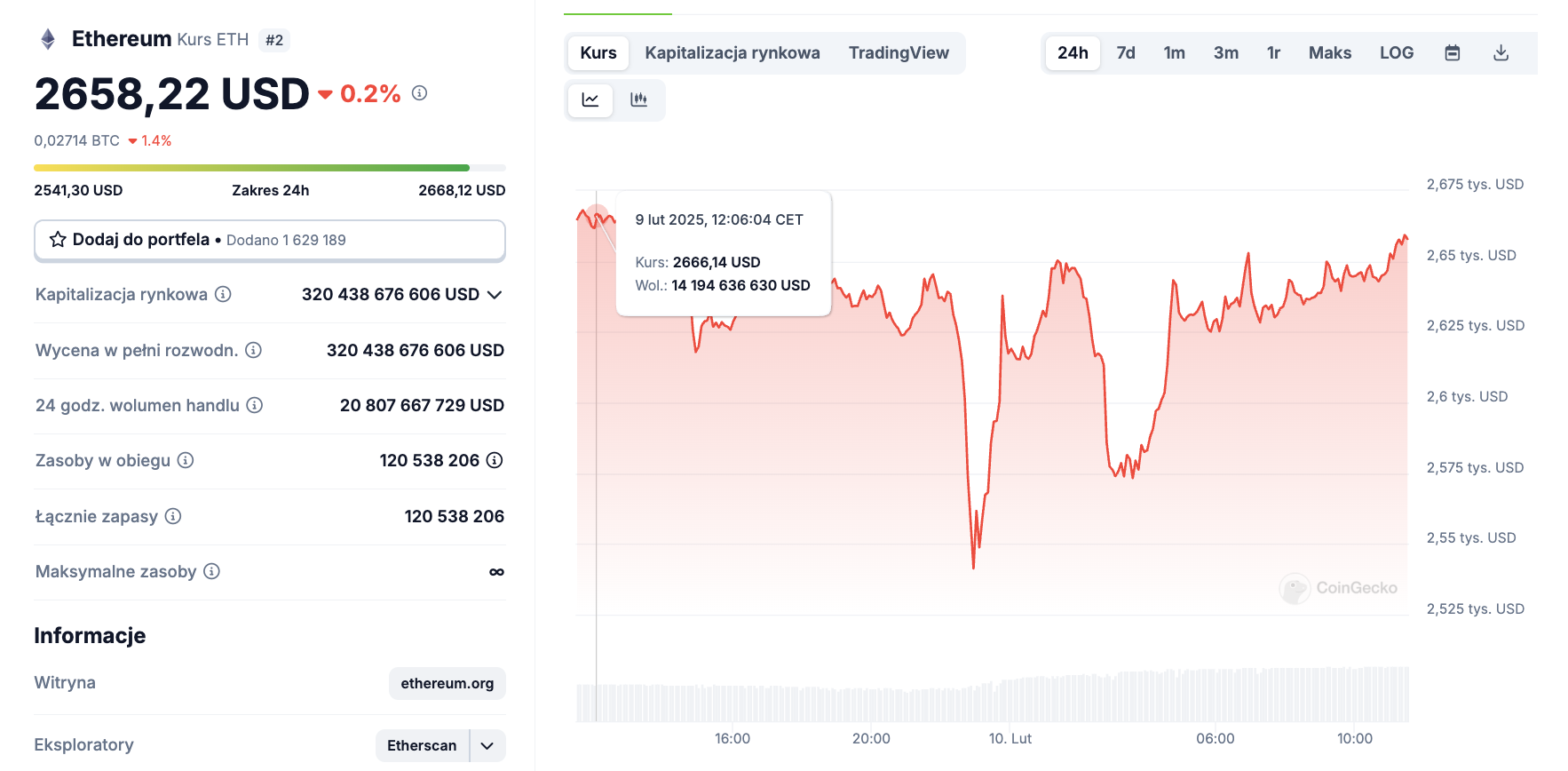Screen dimensions: 1568x771
Task: Select the Maks time range
Action: tap(1330, 53)
